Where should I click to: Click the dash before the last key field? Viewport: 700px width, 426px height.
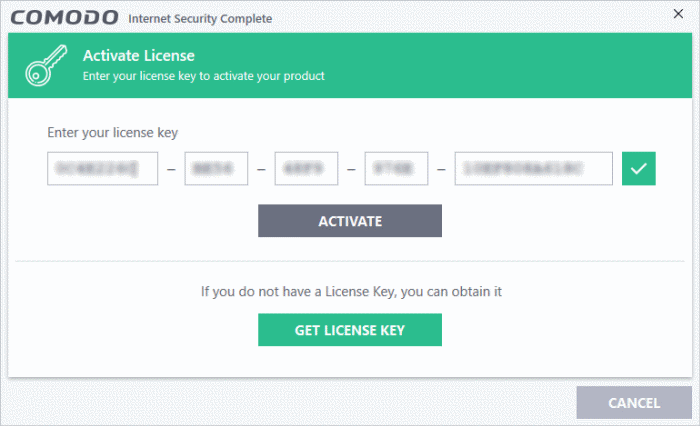coord(441,170)
